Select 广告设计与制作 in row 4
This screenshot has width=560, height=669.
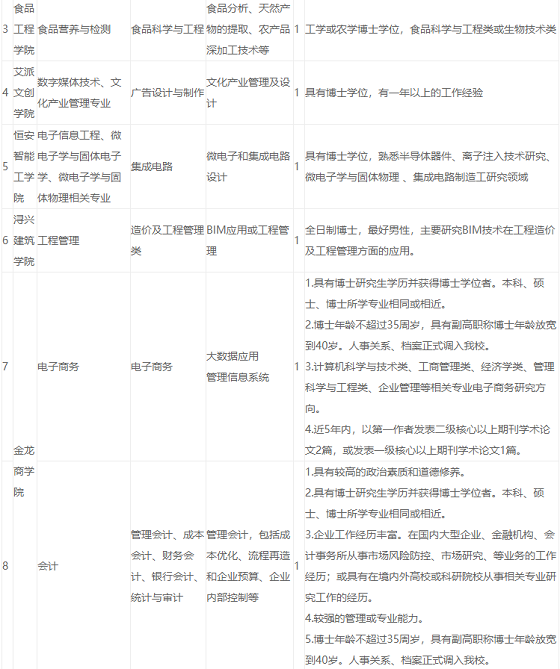[168, 93]
